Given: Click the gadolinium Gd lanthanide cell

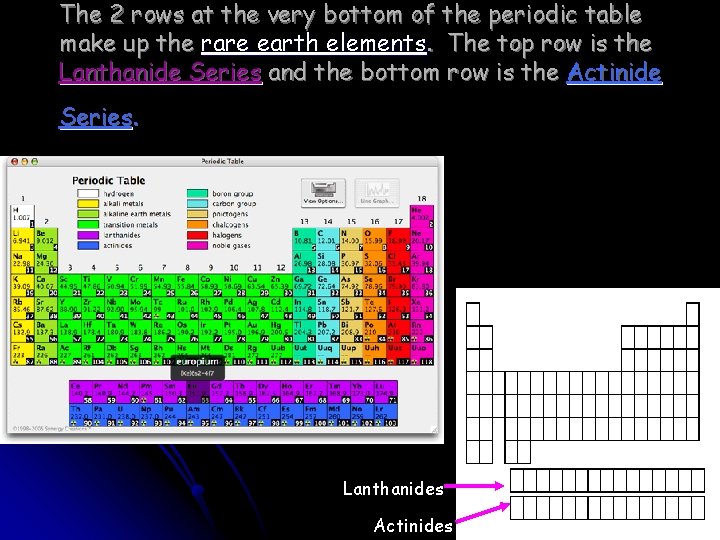Looking at the screenshot, I should click(x=221, y=392).
